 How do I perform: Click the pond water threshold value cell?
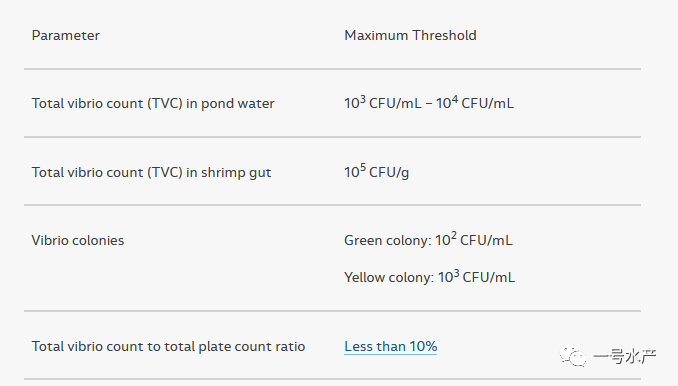[x=429, y=103]
